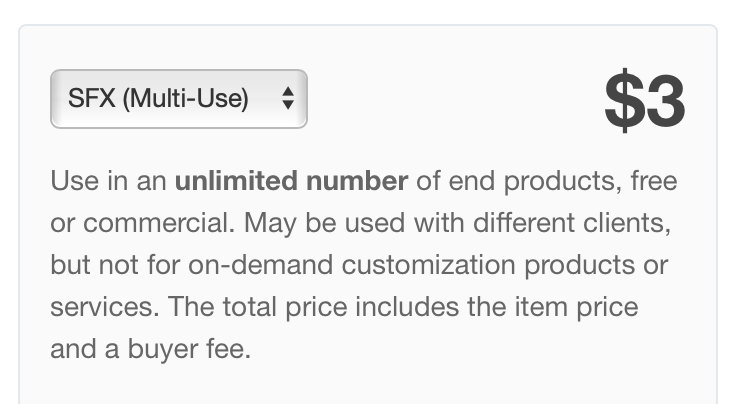Click "Use in an" at description start
Image resolution: width=732 pixels, height=404 pixels.
pyautogui.click(x=108, y=182)
